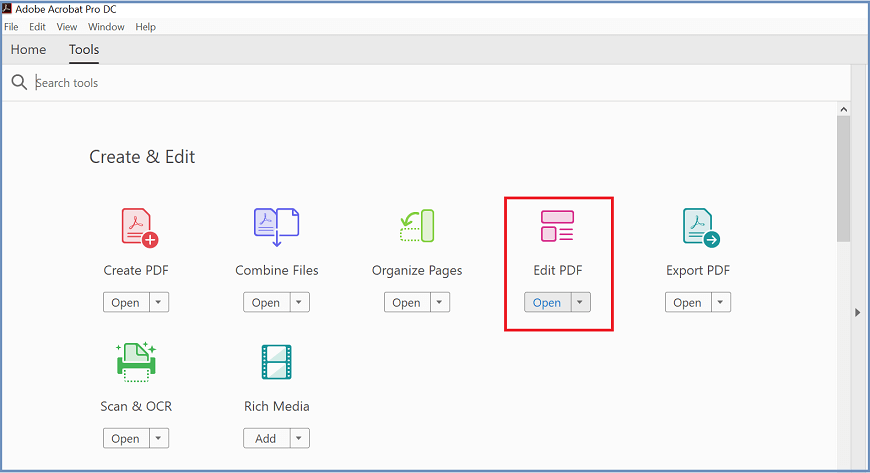Open the Organize Pages tool
870x473 pixels.
point(407,303)
